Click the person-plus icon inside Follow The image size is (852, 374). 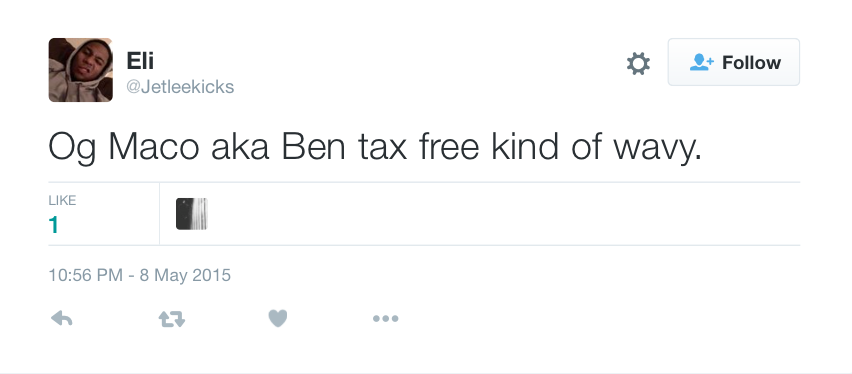coord(701,63)
